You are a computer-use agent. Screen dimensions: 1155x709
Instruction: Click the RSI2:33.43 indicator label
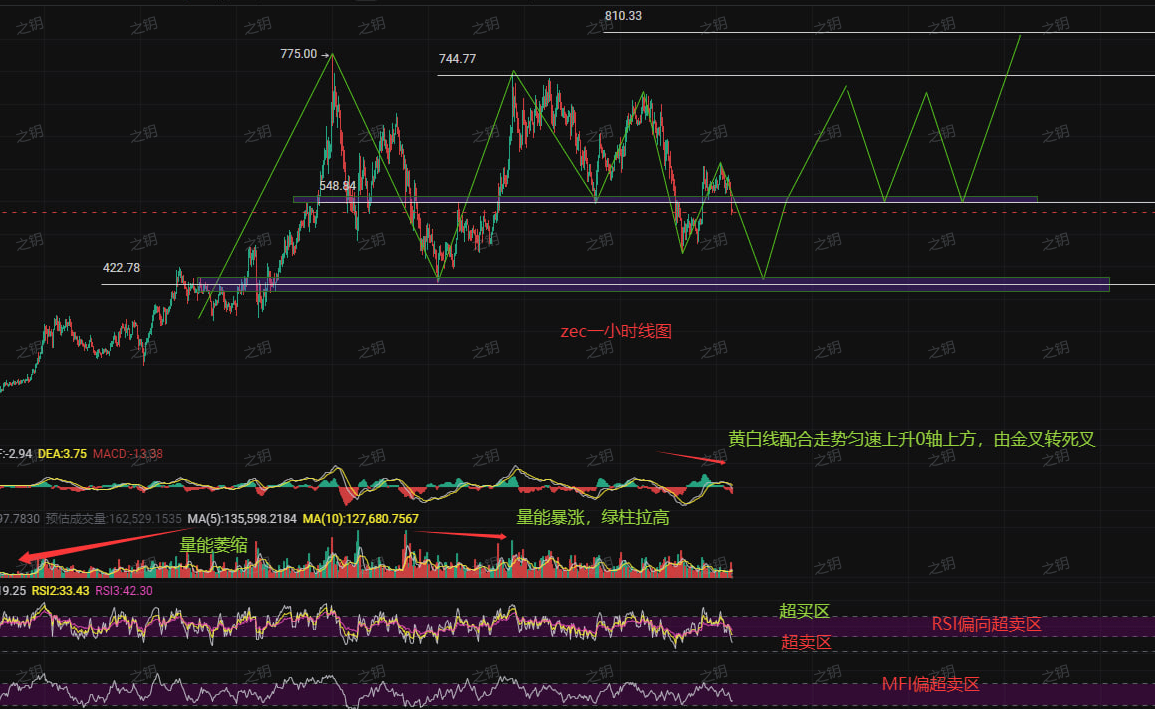pyautogui.click(x=61, y=591)
